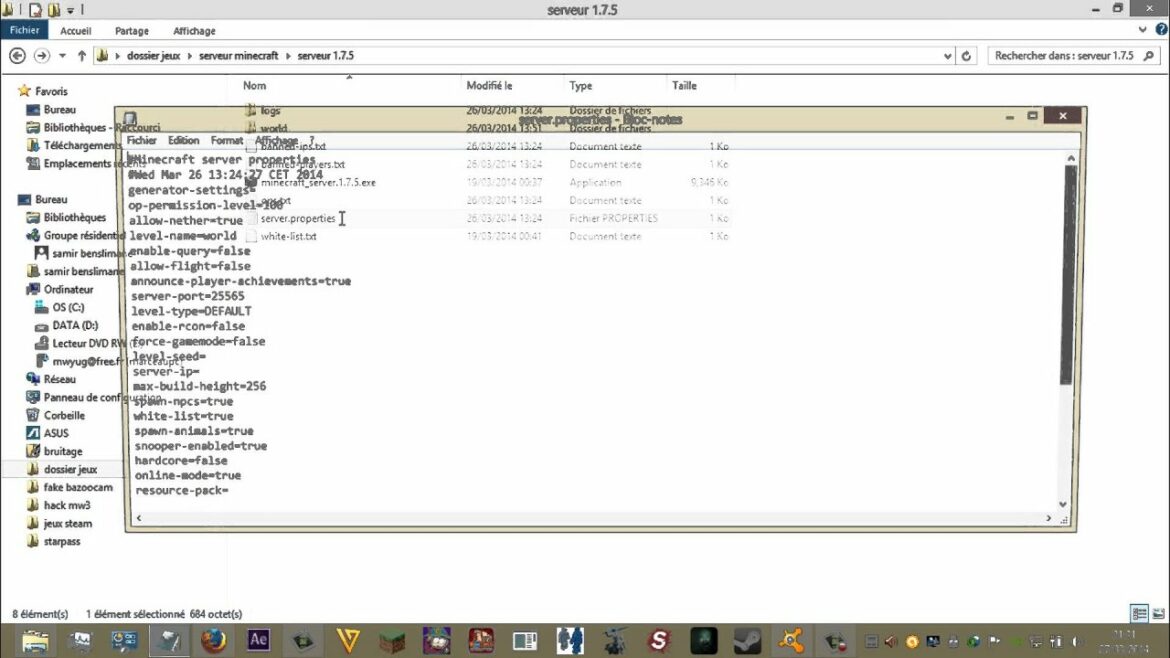Image resolution: width=1170 pixels, height=658 pixels.
Task: Open Notepad's Format menu
Action: pyautogui.click(x=227, y=141)
